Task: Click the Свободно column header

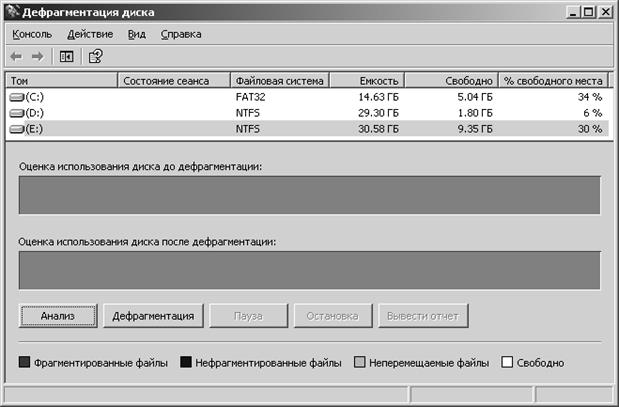Action: click(x=452, y=81)
